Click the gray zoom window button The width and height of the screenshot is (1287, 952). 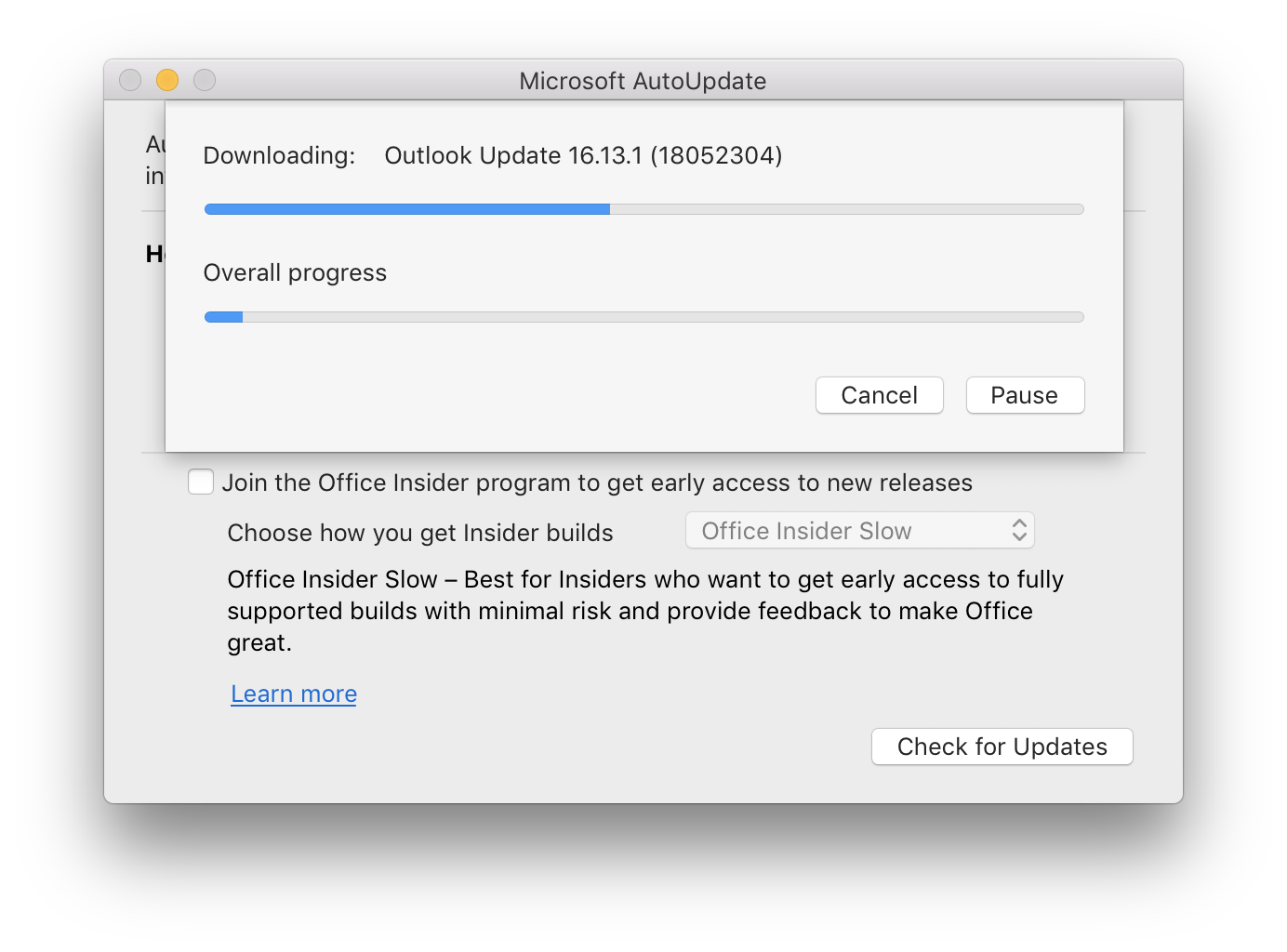205,80
